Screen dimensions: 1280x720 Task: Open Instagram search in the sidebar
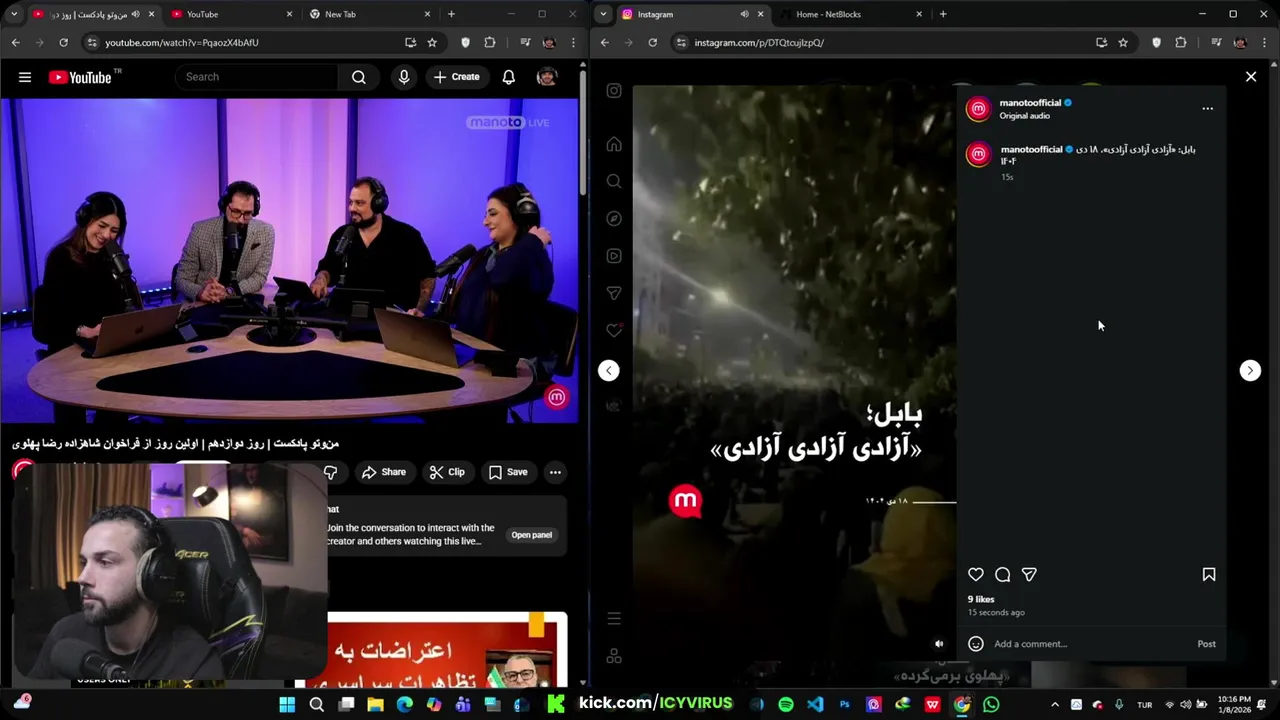(x=614, y=182)
